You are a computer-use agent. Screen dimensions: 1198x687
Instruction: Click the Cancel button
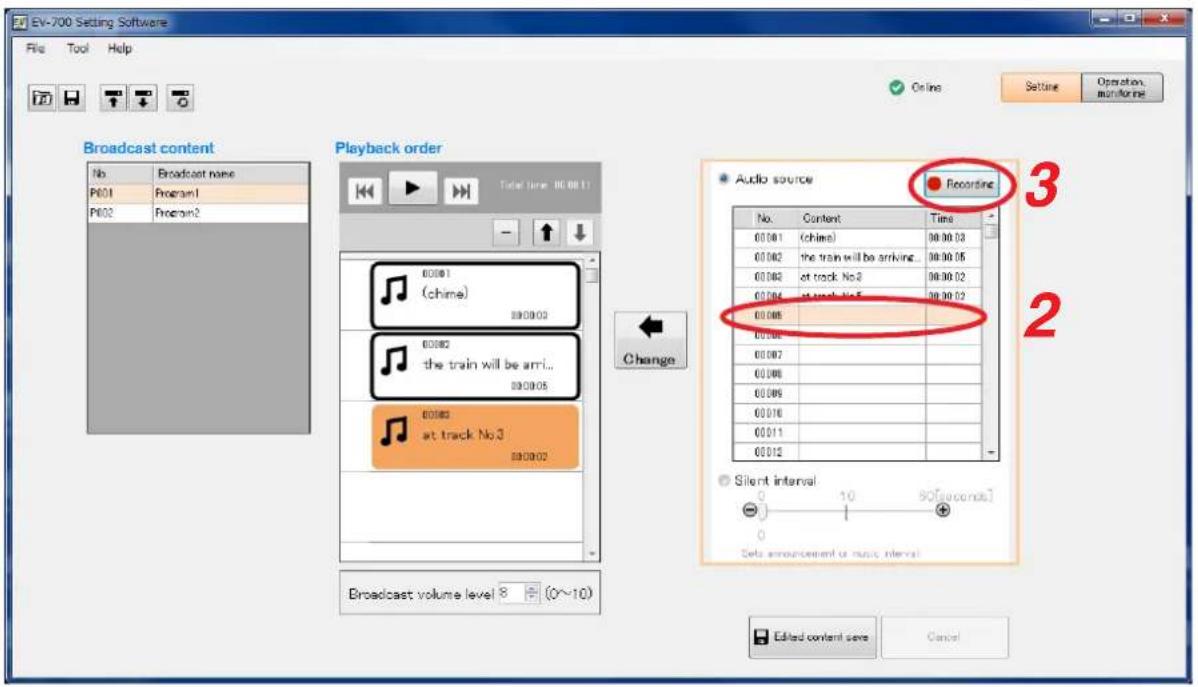click(944, 637)
